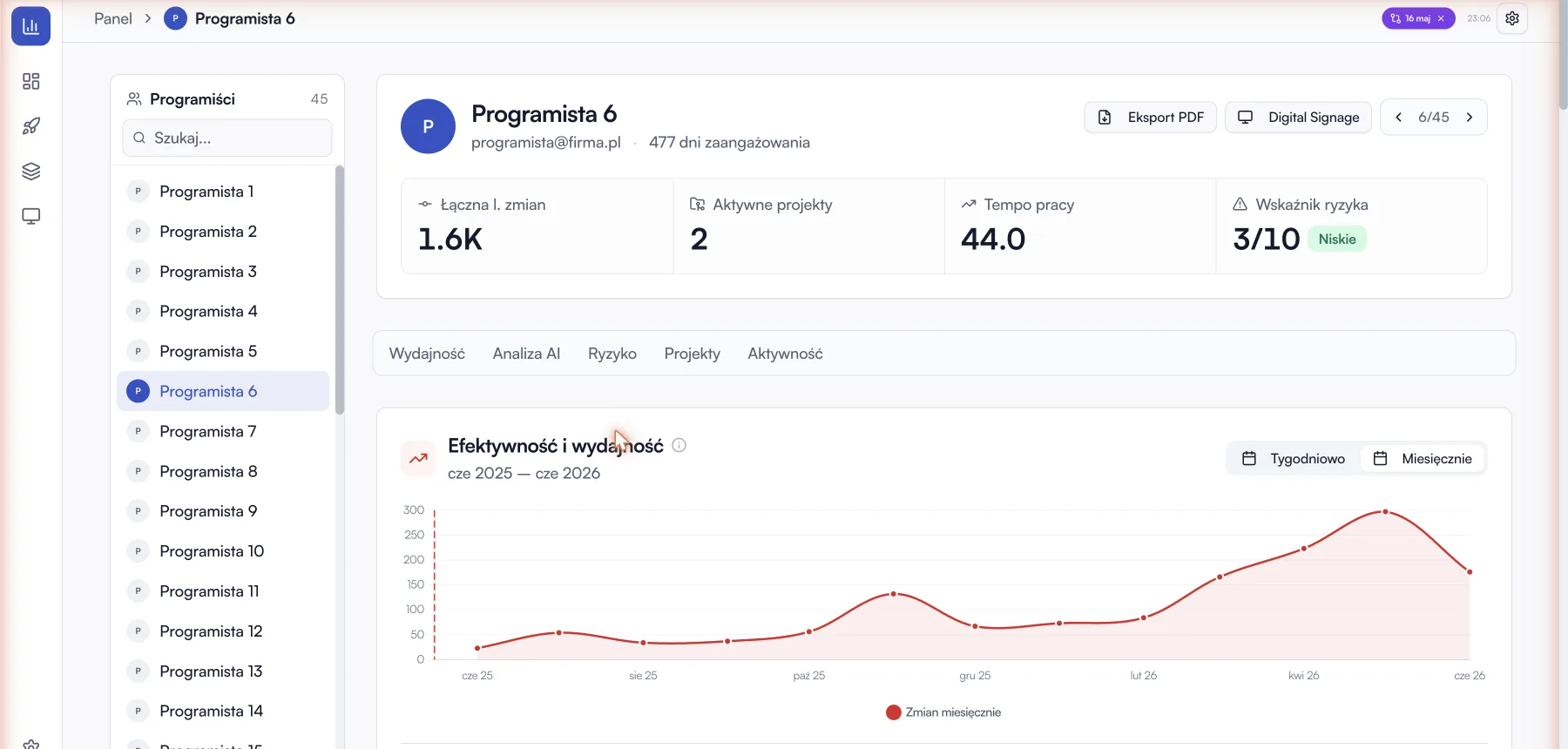Click the Tempo pracy trend icon
The height and width of the screenshot is (749, 1568).
(969, 204)
